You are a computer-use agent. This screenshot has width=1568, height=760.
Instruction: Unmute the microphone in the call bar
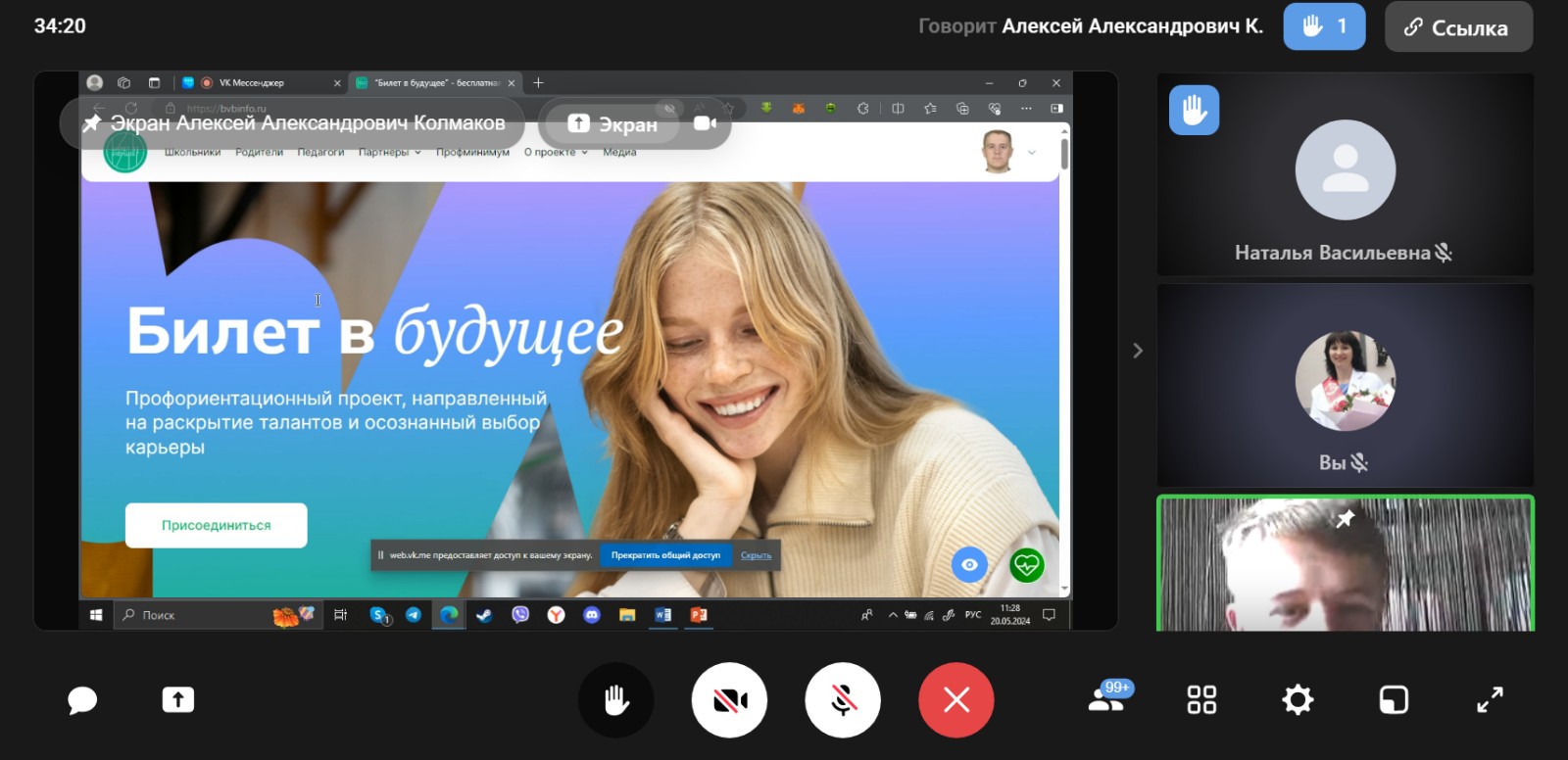843,700
